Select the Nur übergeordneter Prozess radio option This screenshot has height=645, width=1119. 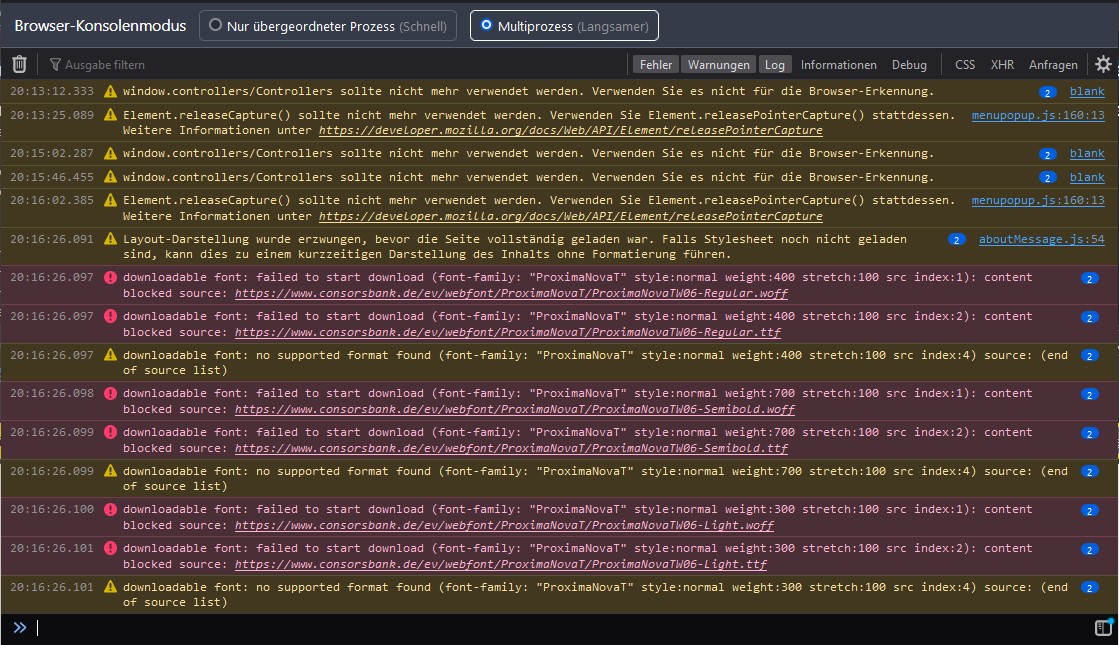215,26
